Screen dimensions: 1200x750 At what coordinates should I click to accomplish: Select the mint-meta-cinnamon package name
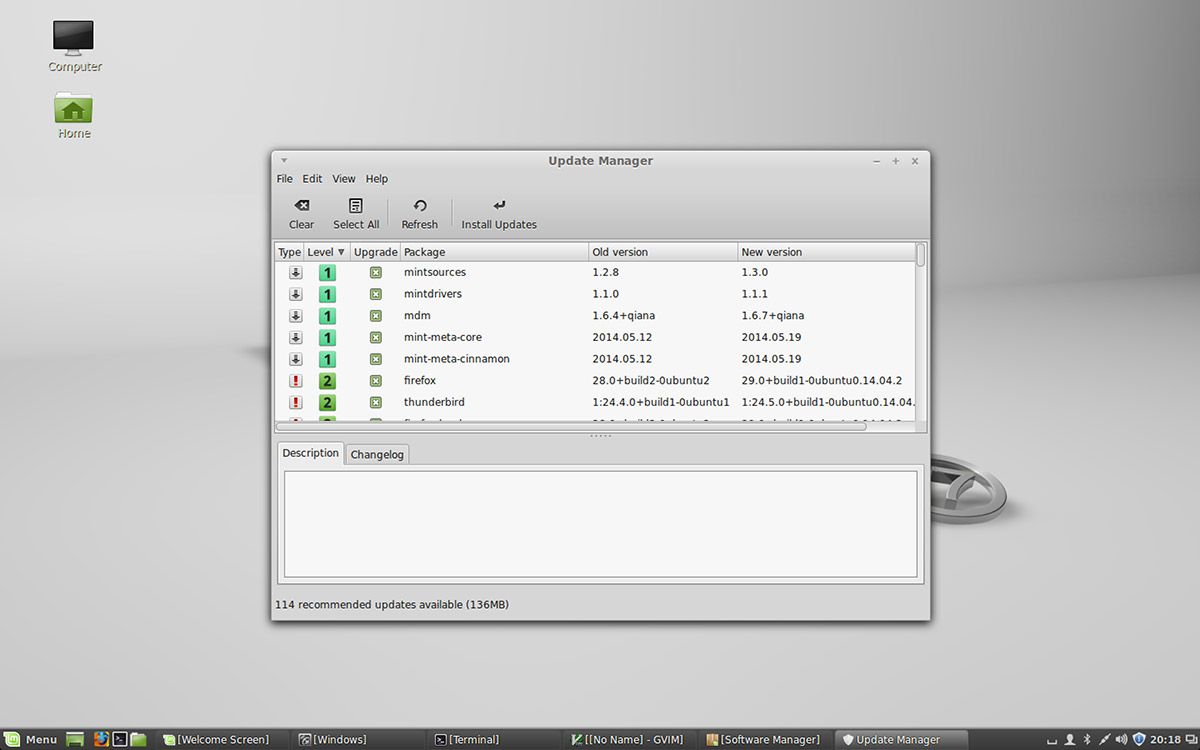point(457,359)
